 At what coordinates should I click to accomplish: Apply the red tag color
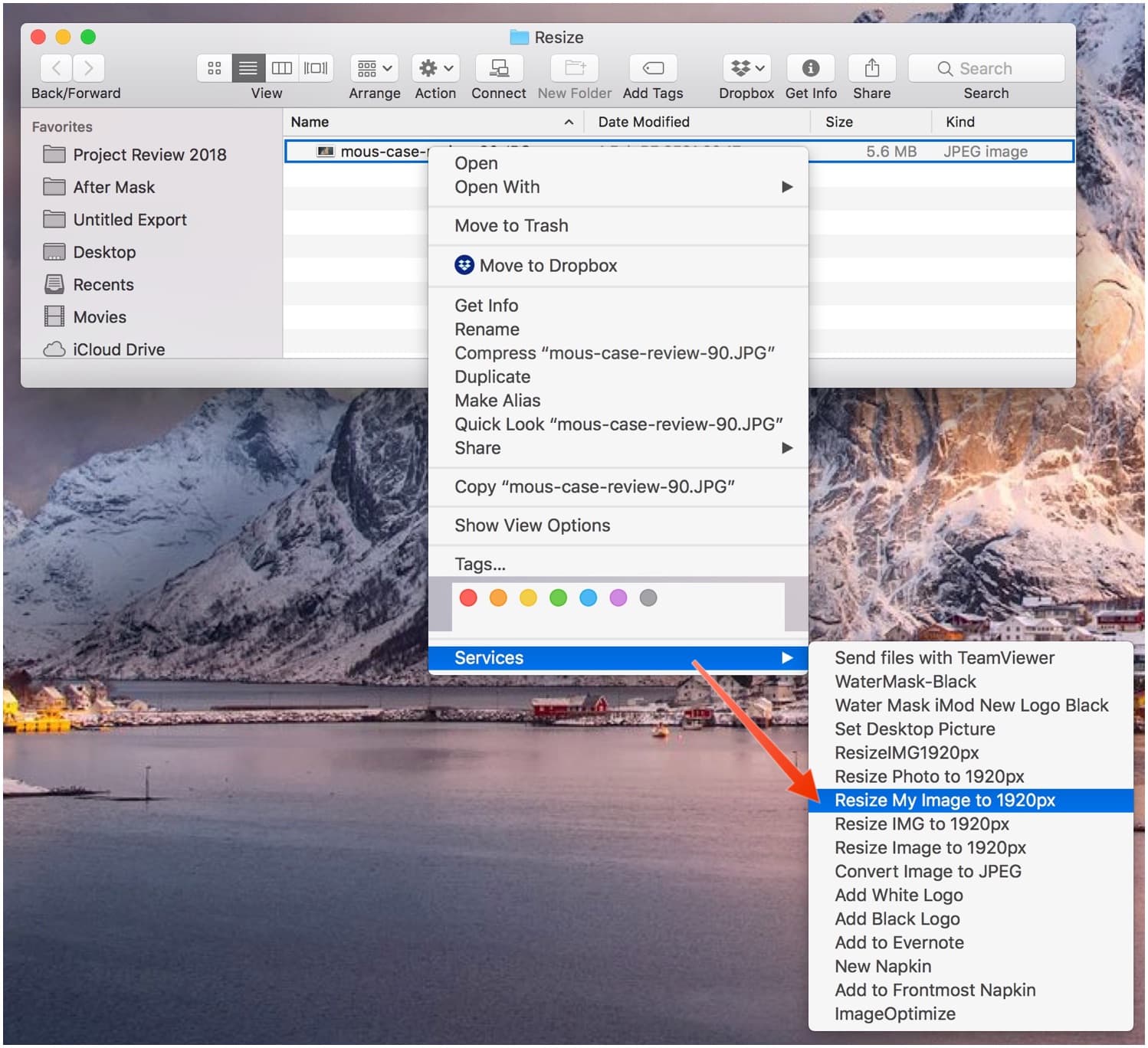tap(468, 598)
